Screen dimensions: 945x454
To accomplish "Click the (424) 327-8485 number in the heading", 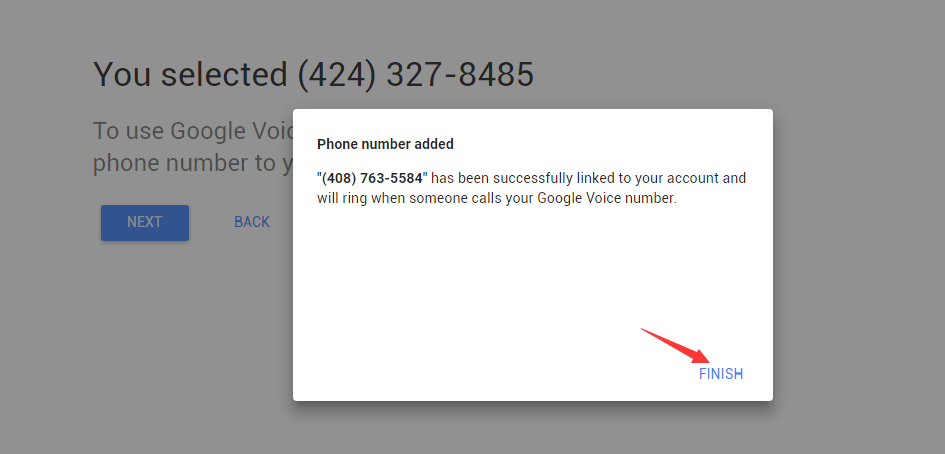I will click(x=416, y=75).
